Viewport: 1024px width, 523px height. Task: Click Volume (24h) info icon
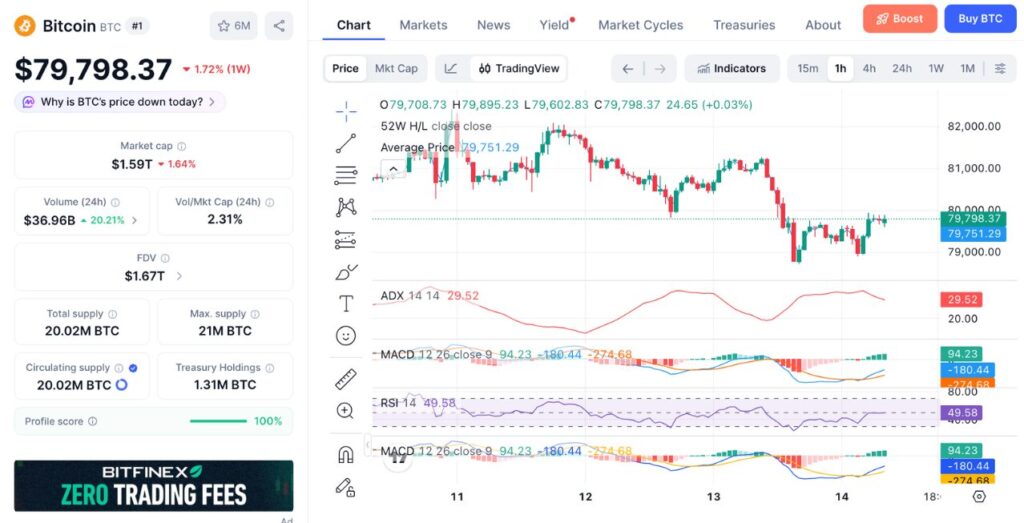116,202
